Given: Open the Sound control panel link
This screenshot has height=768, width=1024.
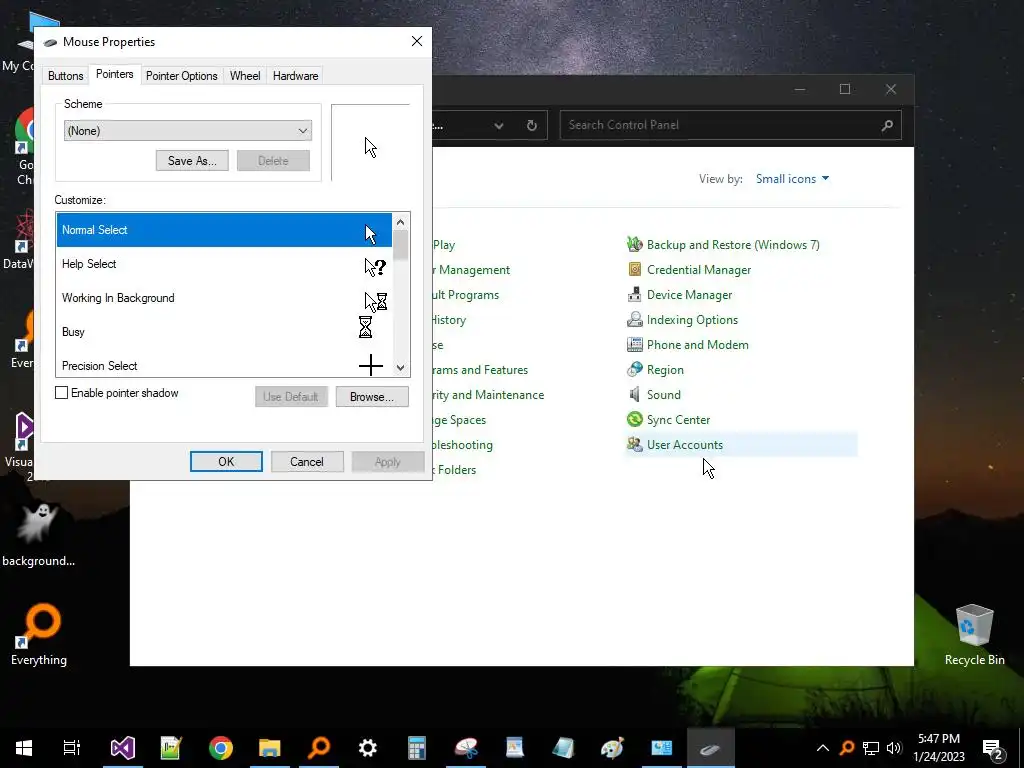Looking at the screenshot, I should (x=664, y=394).
